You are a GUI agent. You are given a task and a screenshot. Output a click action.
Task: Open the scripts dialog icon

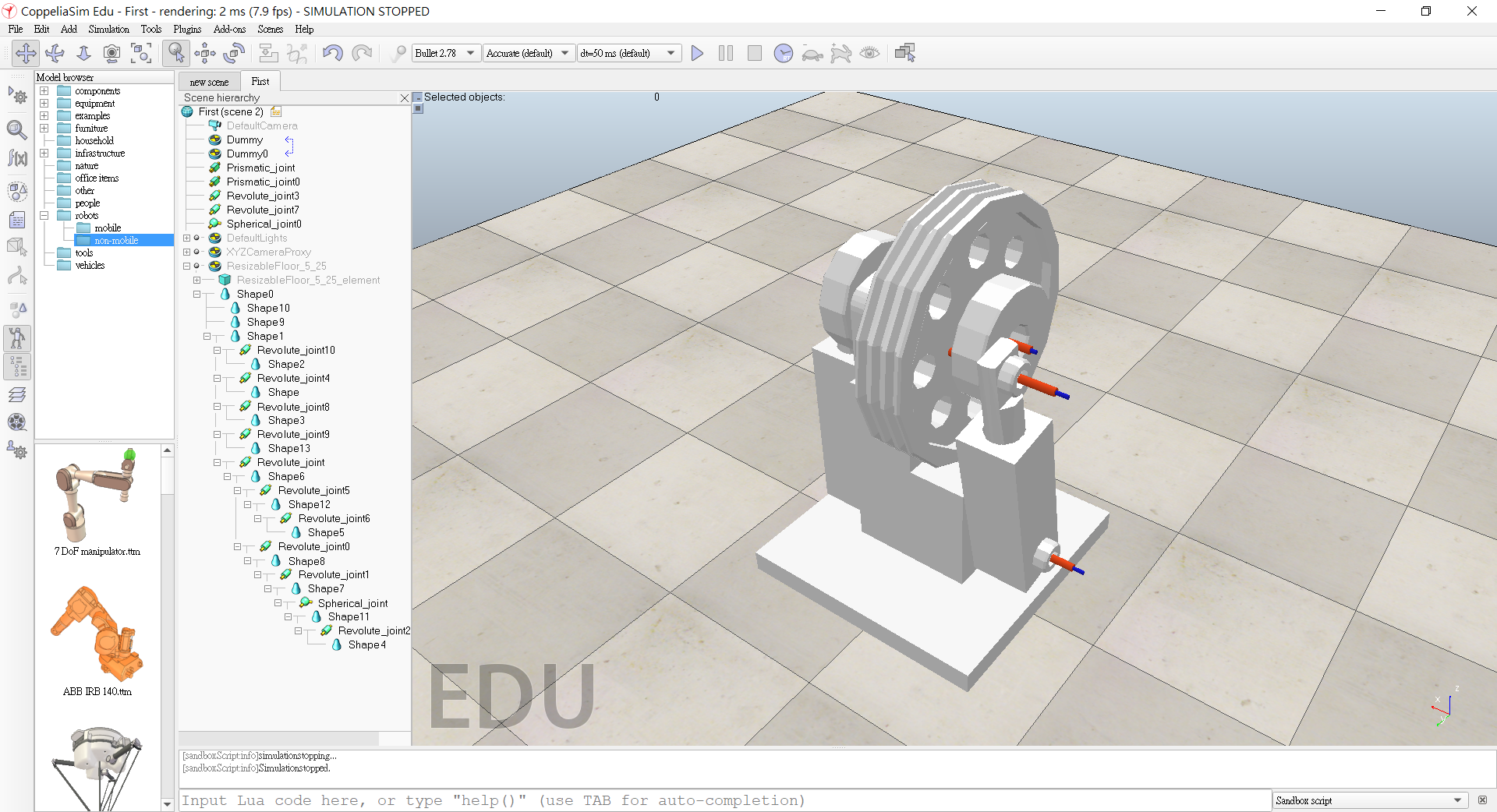[17, 220]
